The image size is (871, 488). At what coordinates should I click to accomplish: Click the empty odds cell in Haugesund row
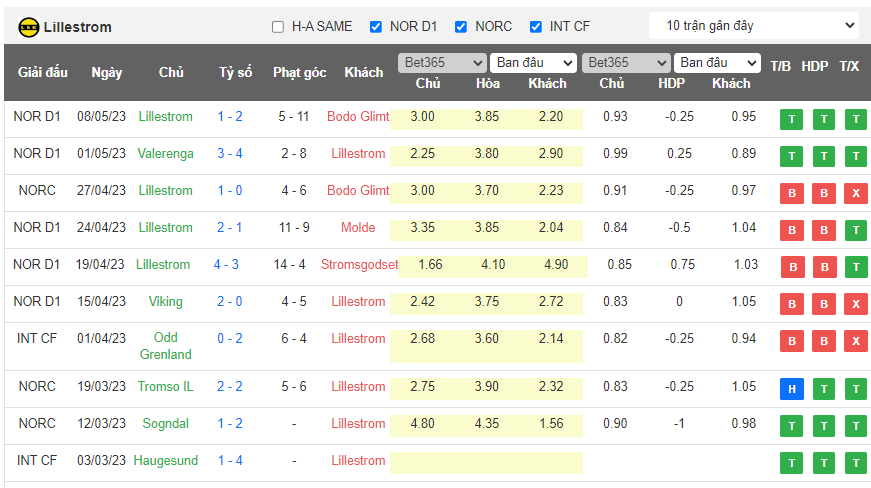(x=486, y=462)
